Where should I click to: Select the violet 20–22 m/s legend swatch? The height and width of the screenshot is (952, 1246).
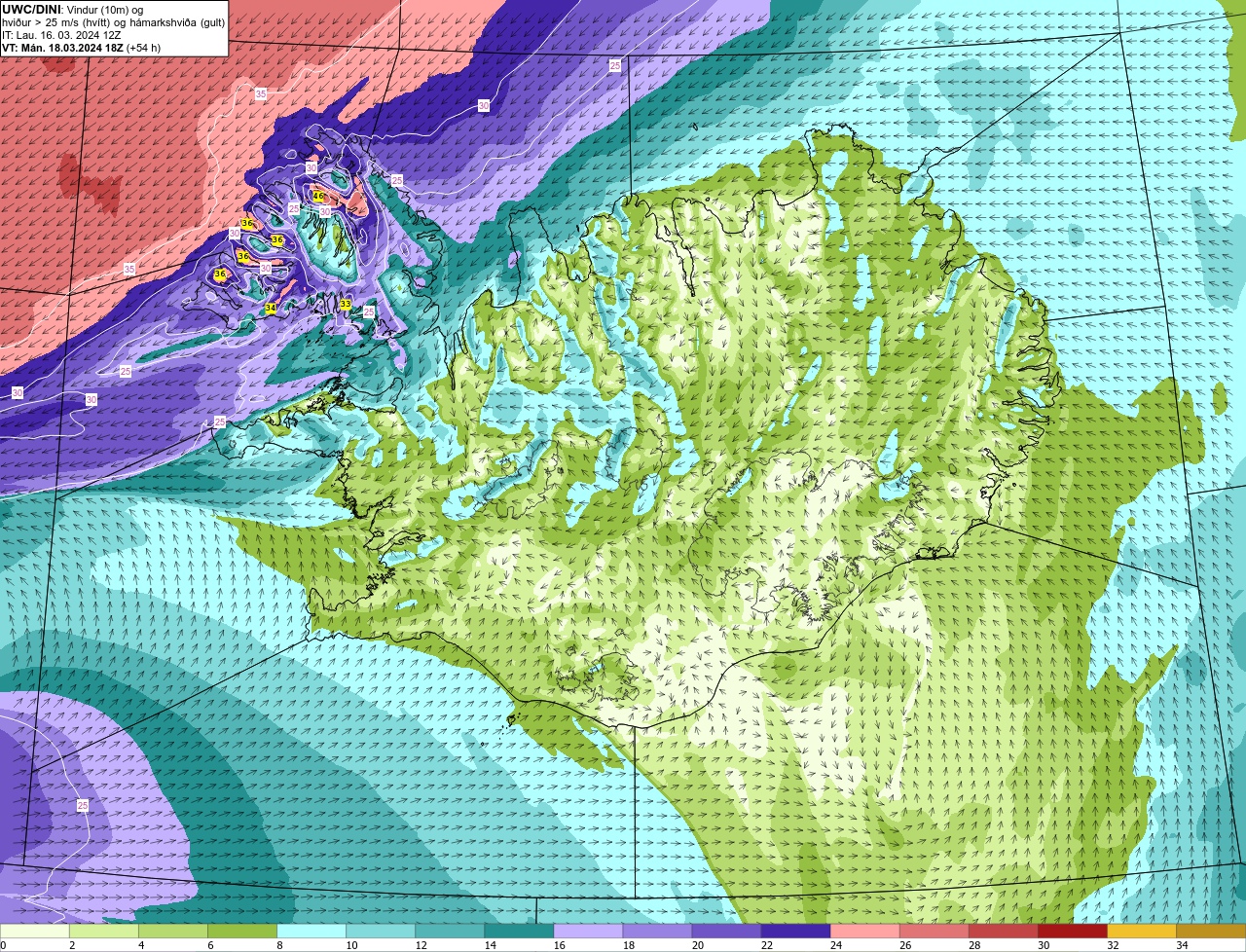[726, 932]
